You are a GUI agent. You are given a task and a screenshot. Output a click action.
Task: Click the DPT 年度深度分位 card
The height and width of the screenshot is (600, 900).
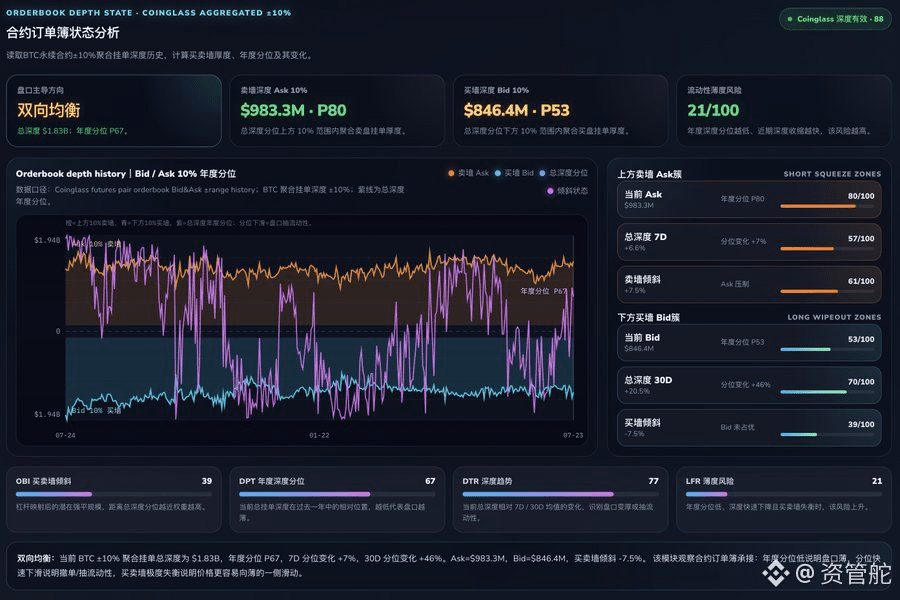337,500
